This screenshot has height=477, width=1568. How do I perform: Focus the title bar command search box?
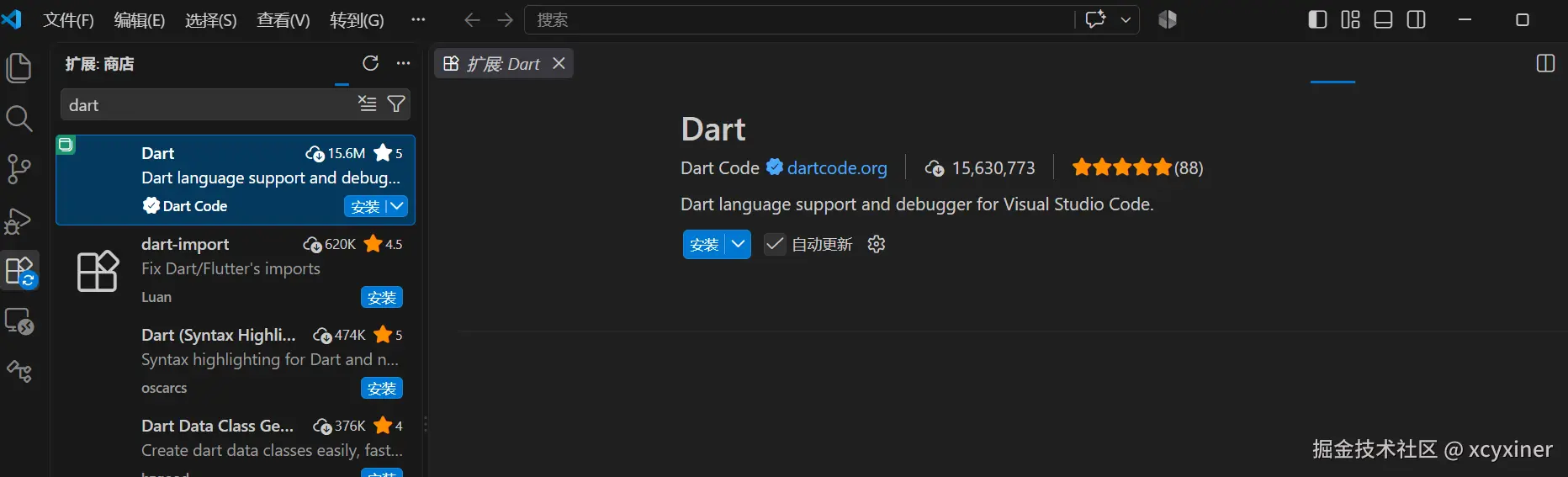[799, 19]
